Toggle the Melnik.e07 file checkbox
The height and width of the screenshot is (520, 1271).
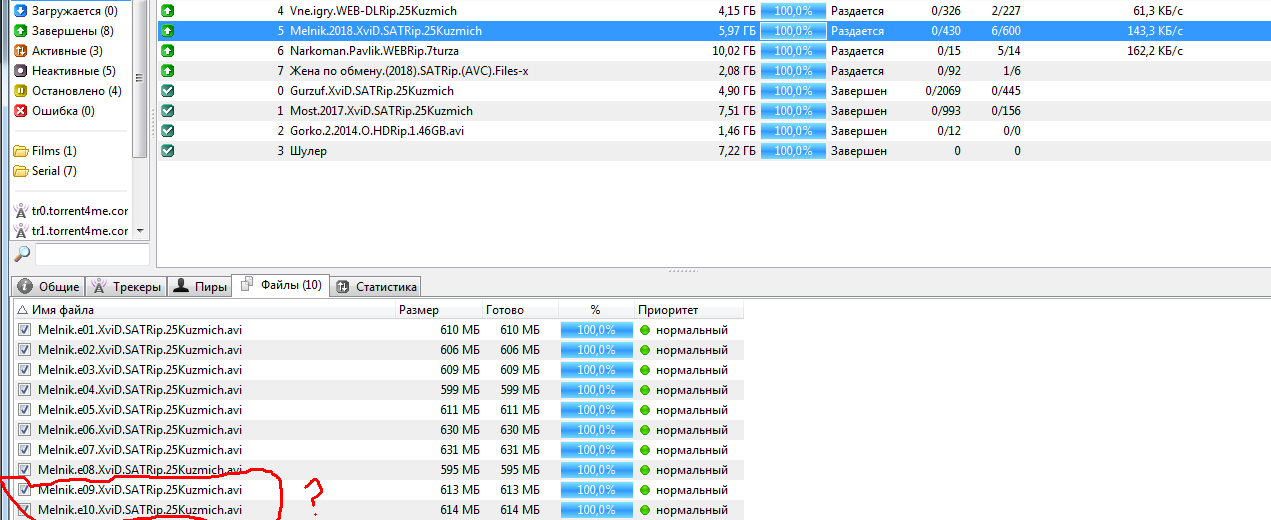(25, 450)
